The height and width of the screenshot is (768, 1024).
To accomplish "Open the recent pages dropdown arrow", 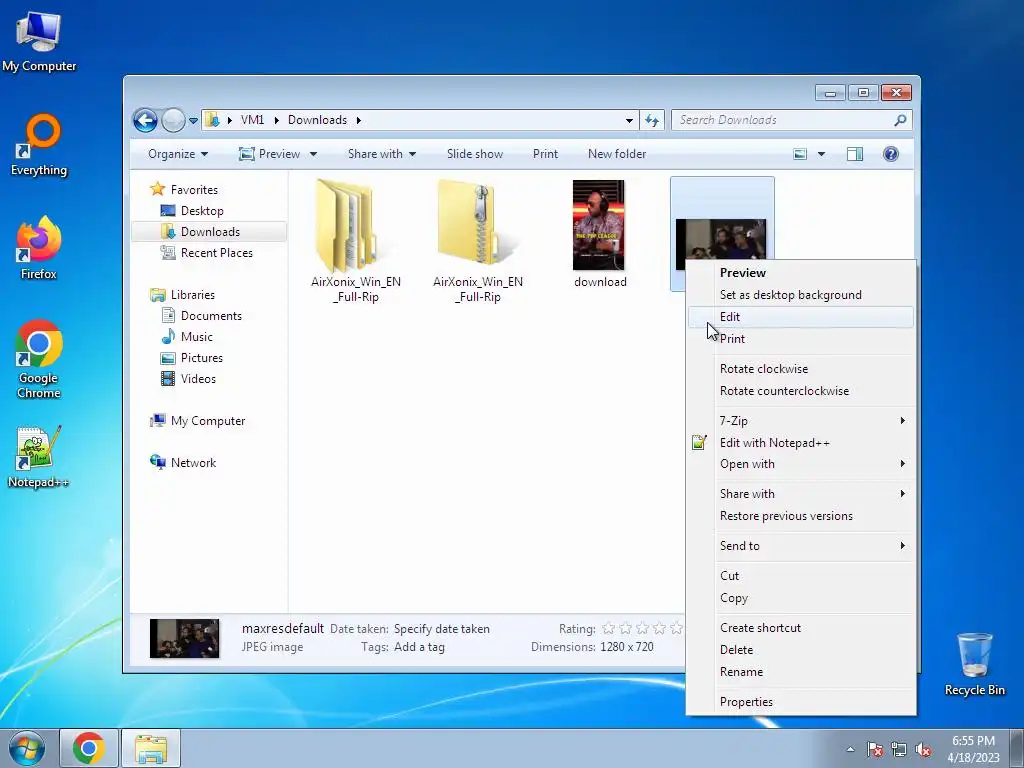I will [193, 121].
